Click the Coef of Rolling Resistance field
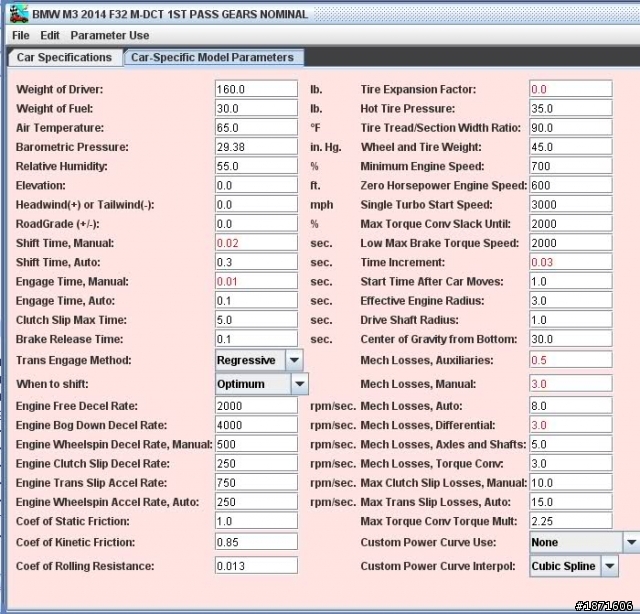 click(256, 566)
